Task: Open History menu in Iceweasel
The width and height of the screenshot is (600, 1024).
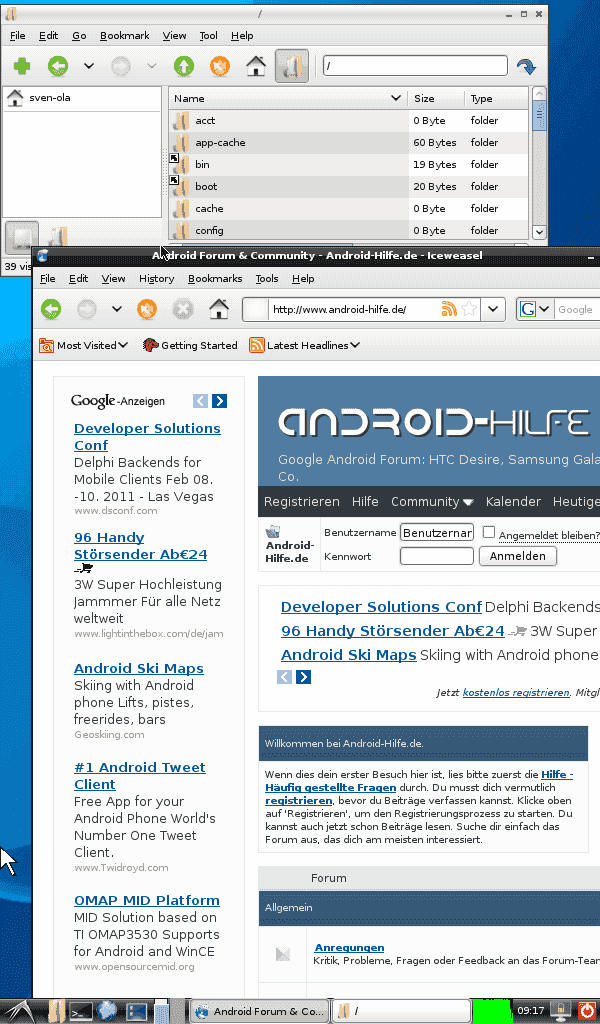Action: click(x=157, y=279)
